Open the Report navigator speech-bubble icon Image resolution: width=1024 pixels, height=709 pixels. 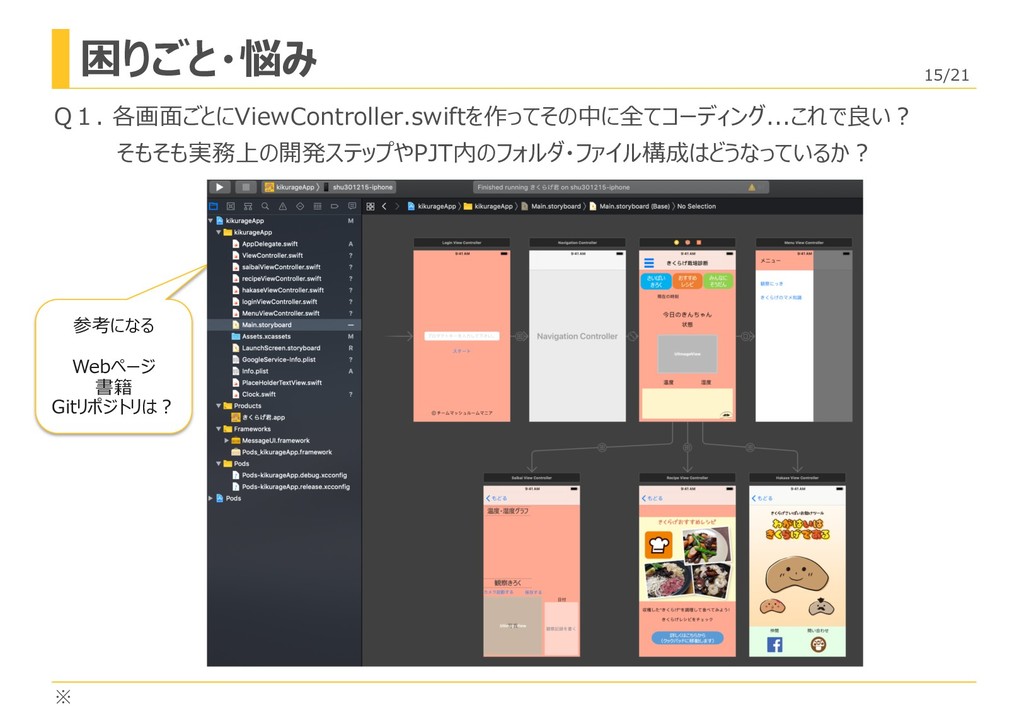tap(352, 206)
